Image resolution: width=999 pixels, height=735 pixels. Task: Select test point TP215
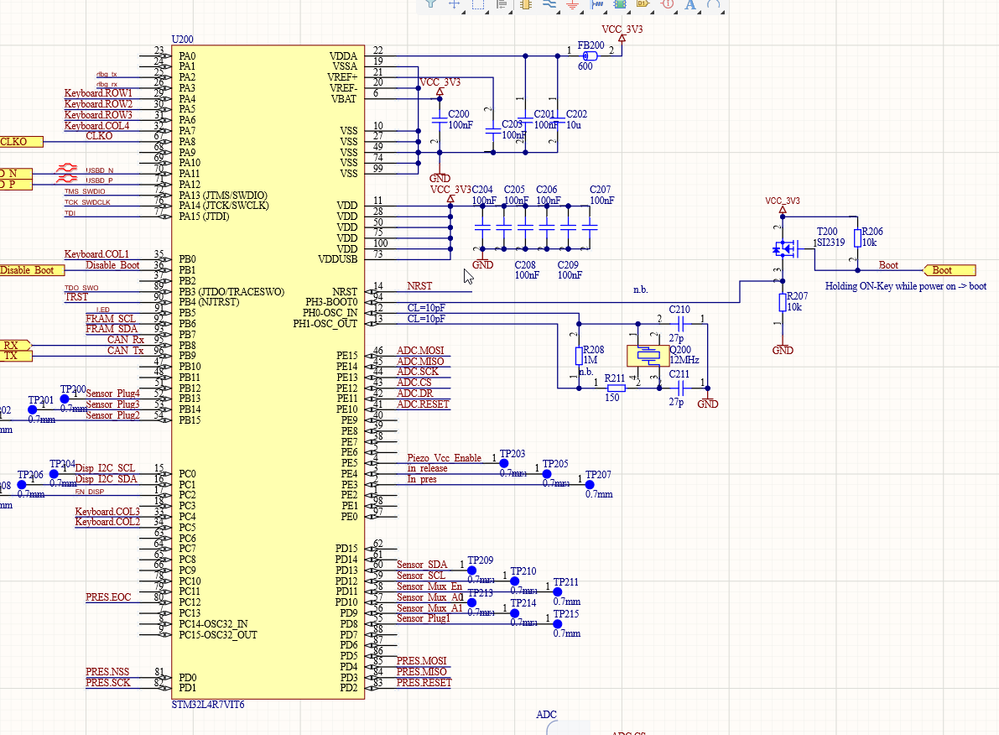click(x=557, y=624)
